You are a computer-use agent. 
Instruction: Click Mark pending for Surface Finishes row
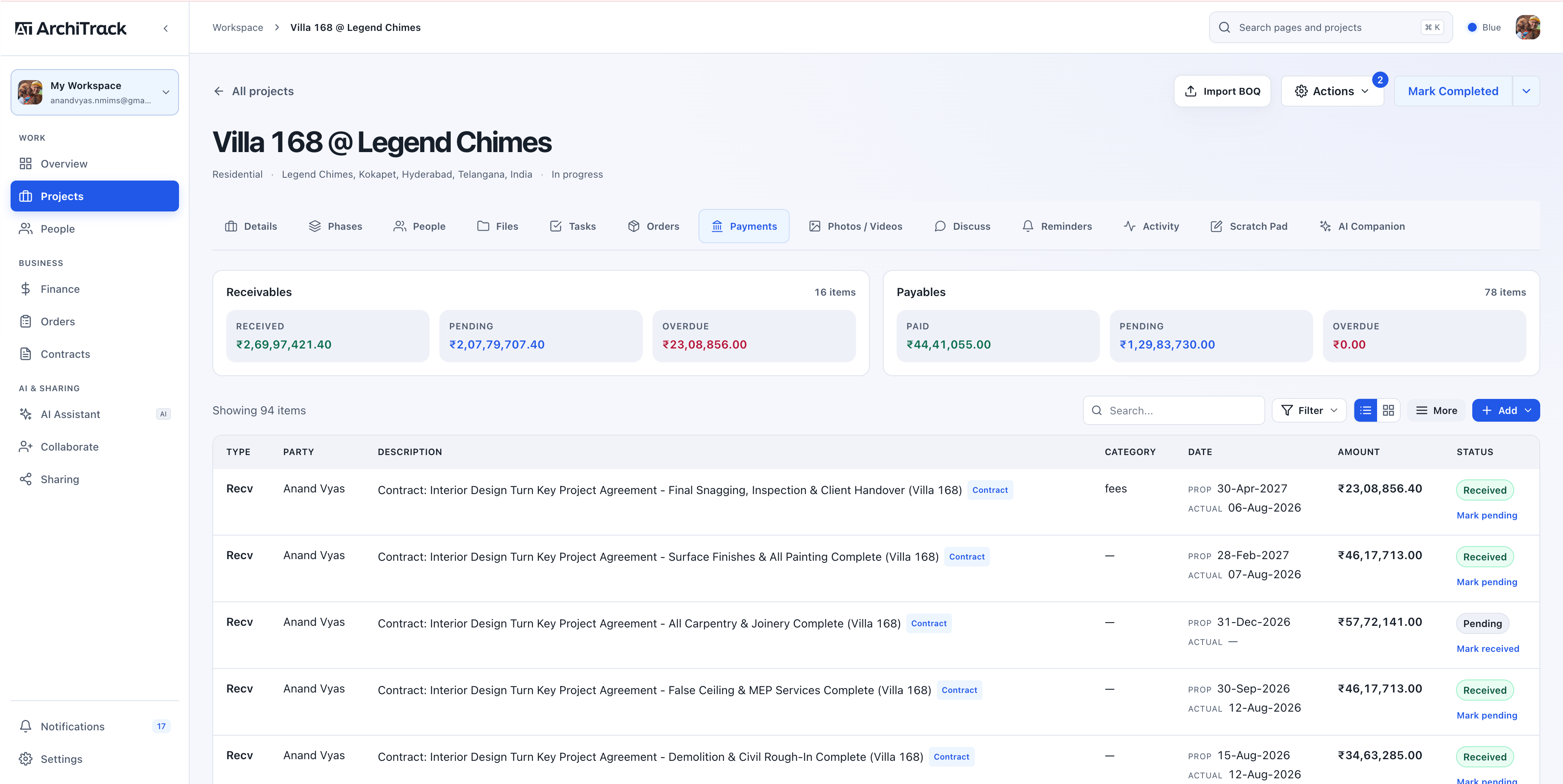(1487, 582)
